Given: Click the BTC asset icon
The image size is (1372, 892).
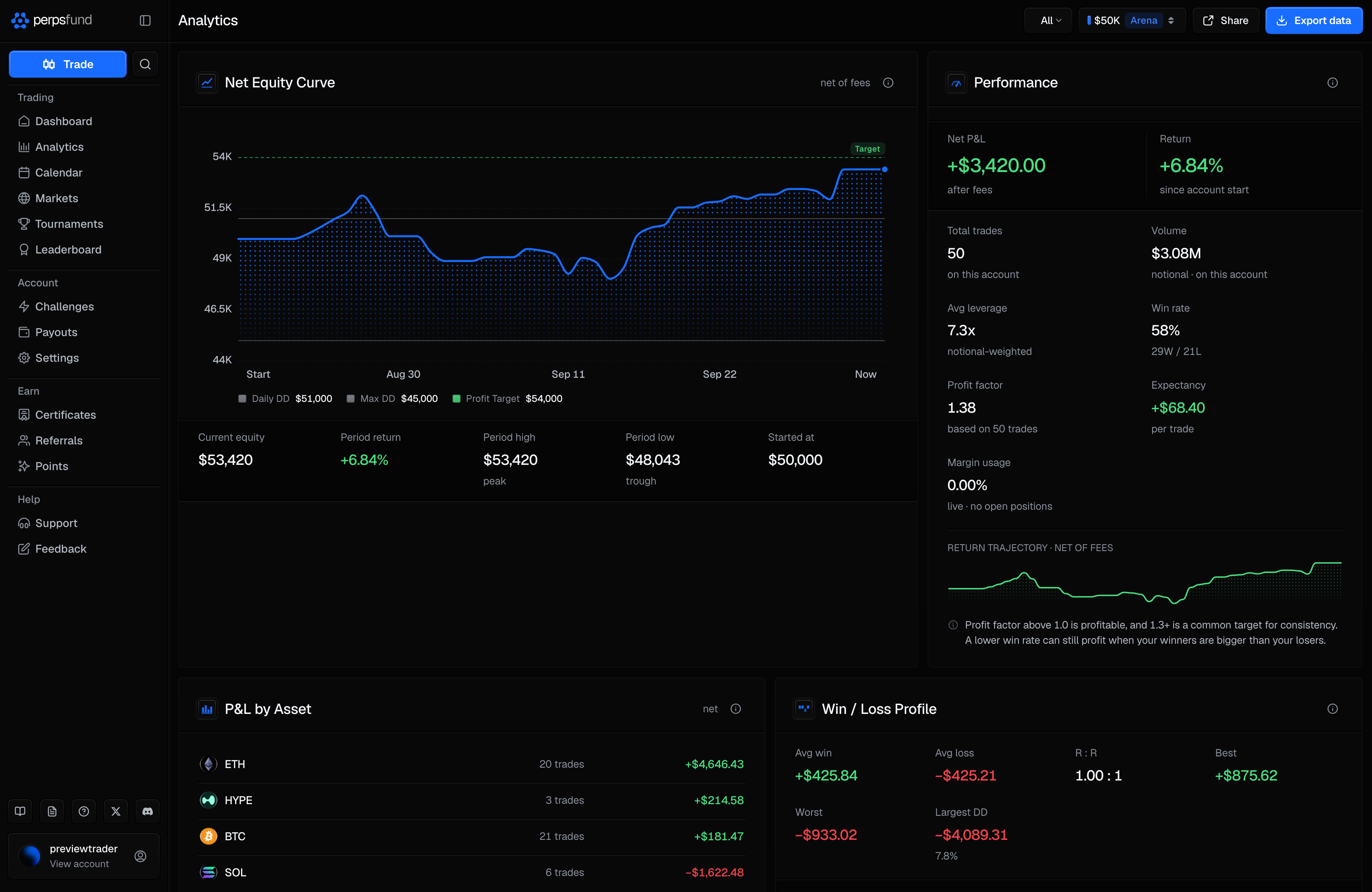Looking at the screenshot, I should 208,836.
